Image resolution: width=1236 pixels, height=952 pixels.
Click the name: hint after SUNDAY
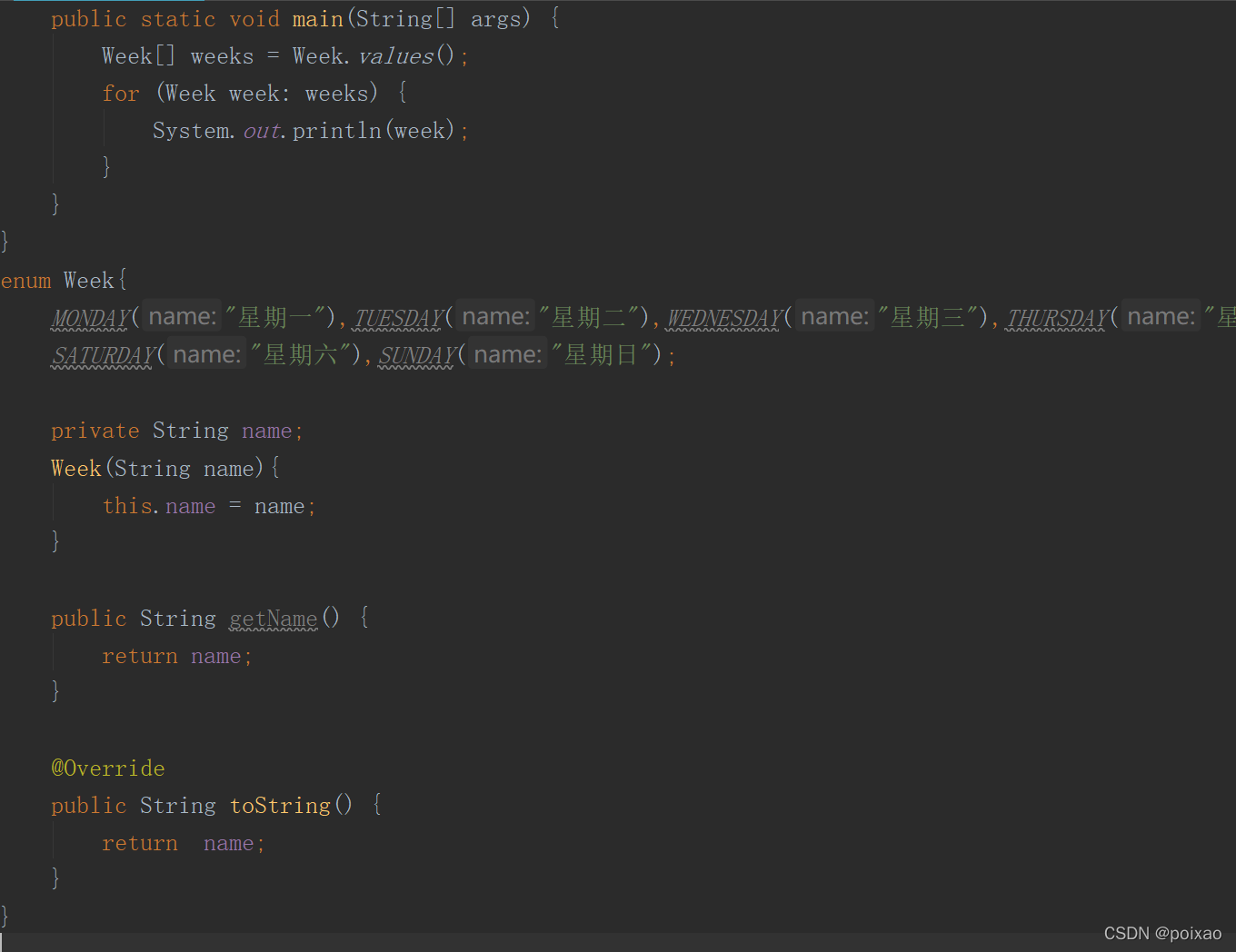[x=508, y=354]
